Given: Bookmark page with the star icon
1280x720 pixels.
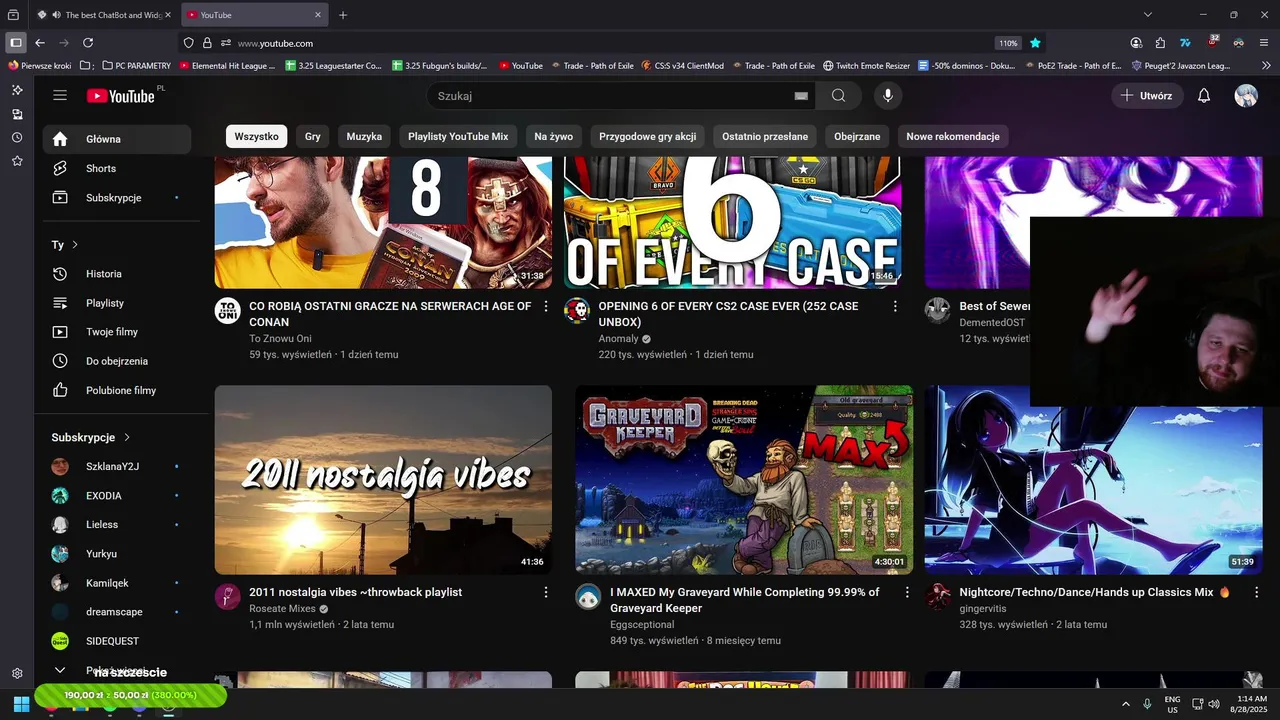Looking at the screenshot, I should pos(1035,43).
